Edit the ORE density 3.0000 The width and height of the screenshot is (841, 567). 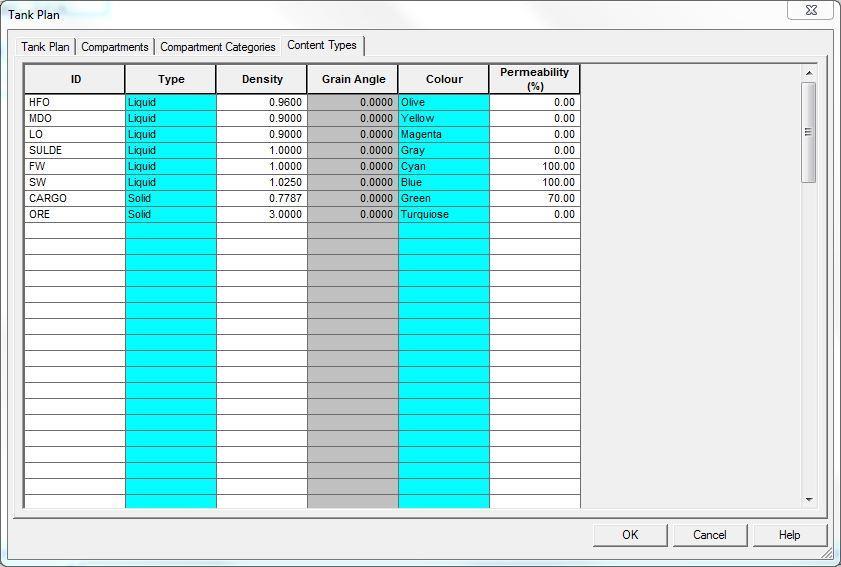262,215
